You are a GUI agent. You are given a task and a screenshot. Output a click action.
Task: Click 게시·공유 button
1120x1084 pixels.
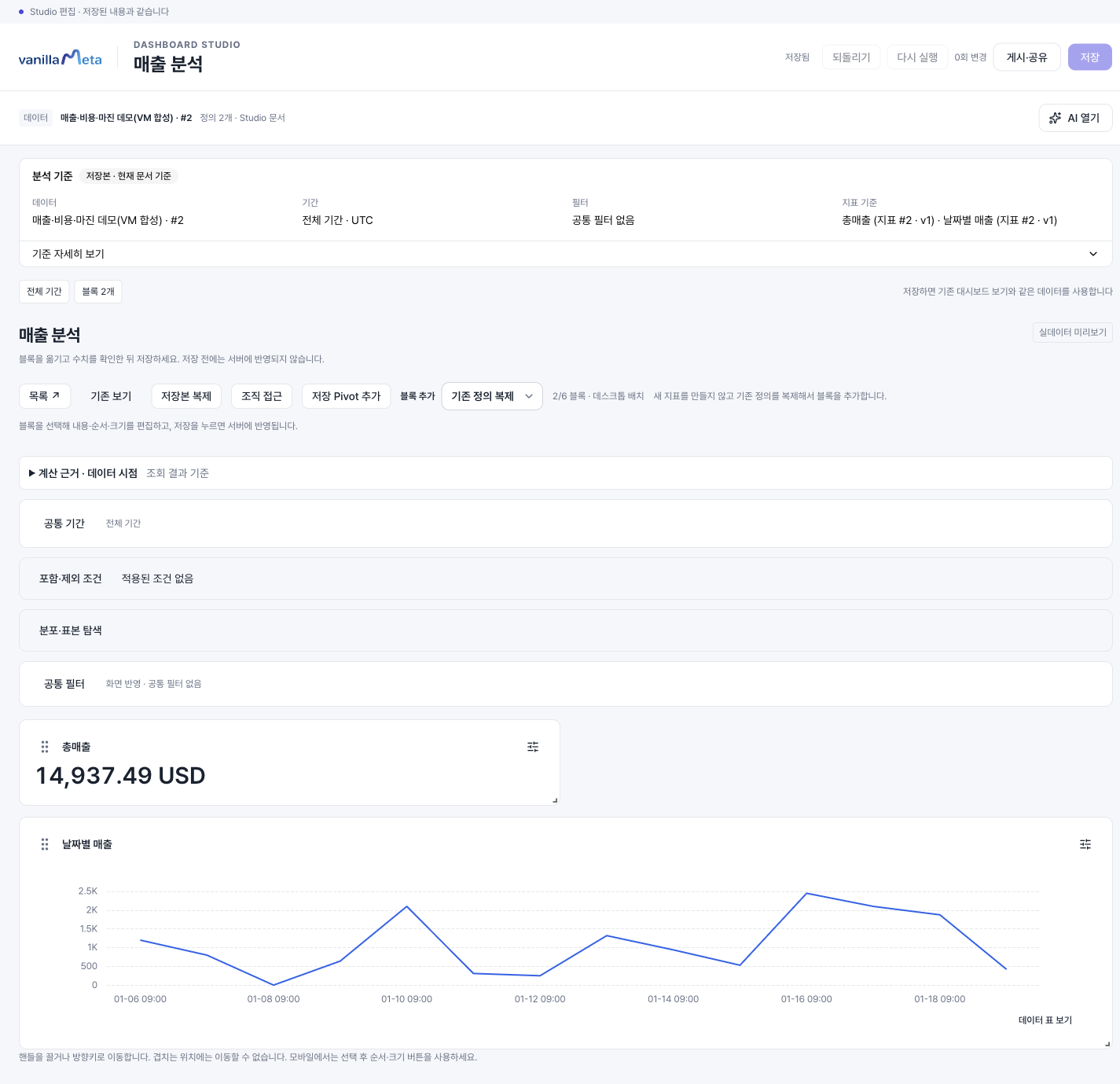(x=1026, y=57)
